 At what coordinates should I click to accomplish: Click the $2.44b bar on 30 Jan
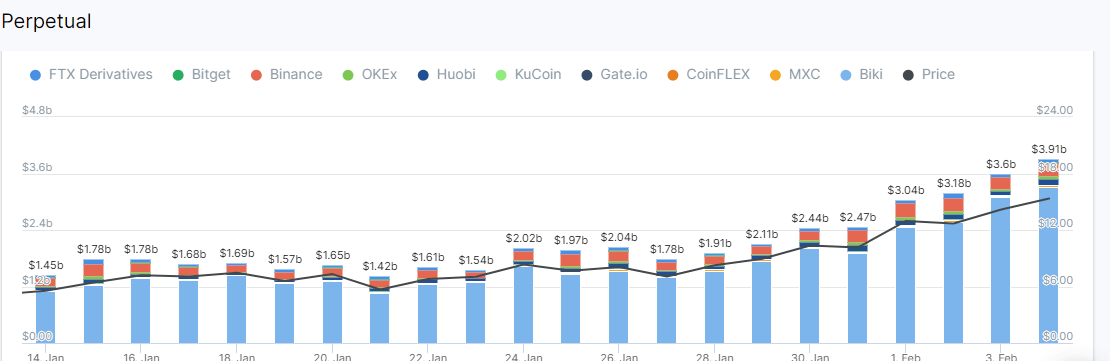[810, 286]
